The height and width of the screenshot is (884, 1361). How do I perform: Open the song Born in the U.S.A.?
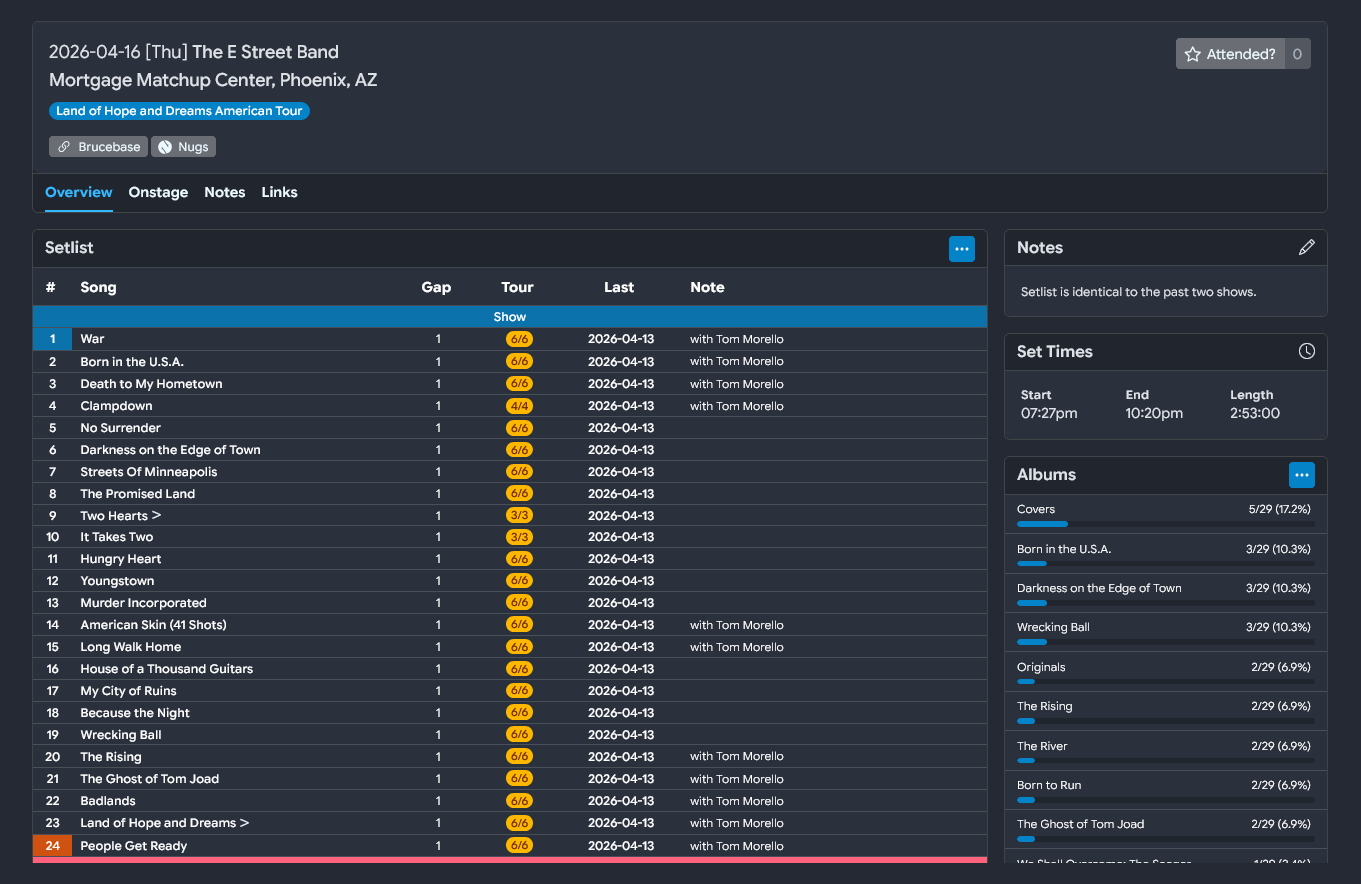tap(132, 362)
